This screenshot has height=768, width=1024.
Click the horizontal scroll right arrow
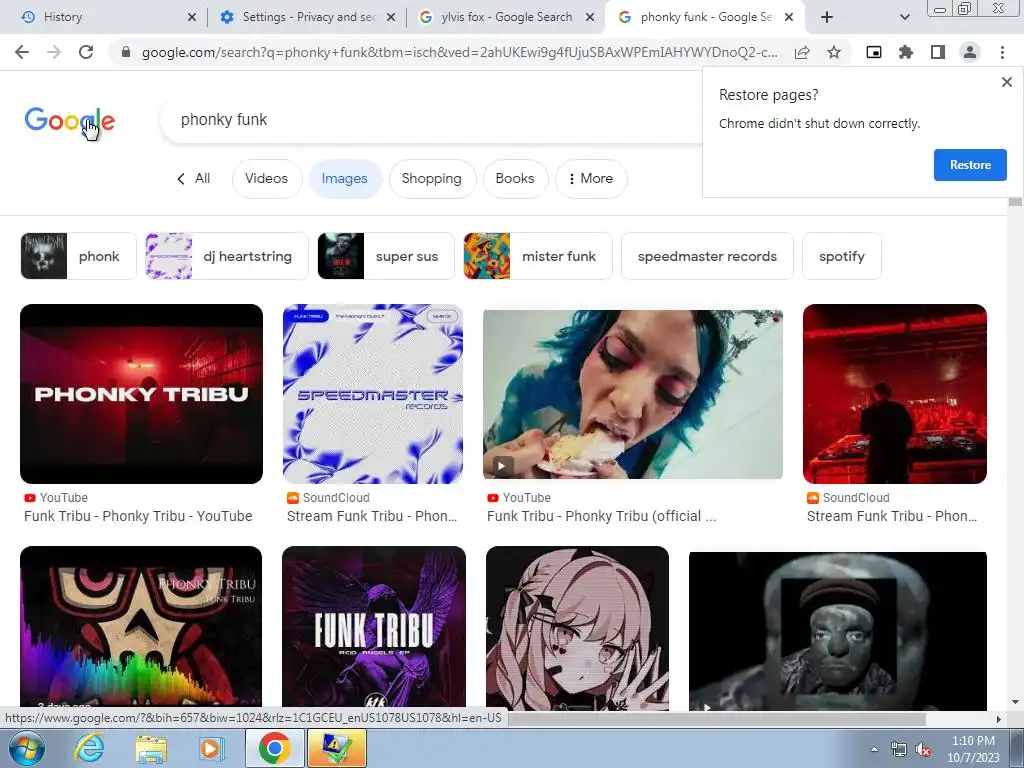[999, 719]
